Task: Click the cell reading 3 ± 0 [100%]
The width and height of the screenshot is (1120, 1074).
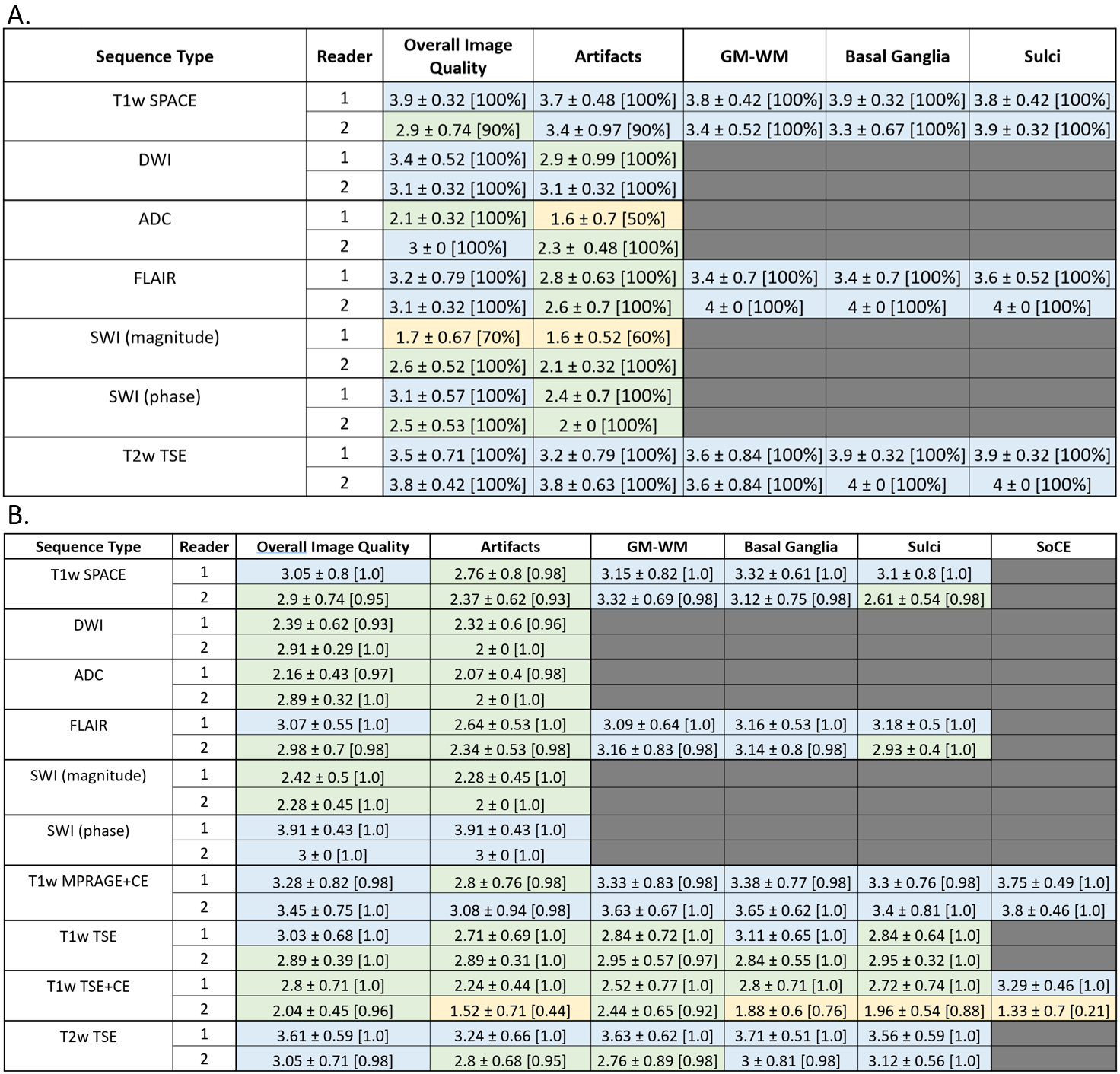Action: point(457,248)
